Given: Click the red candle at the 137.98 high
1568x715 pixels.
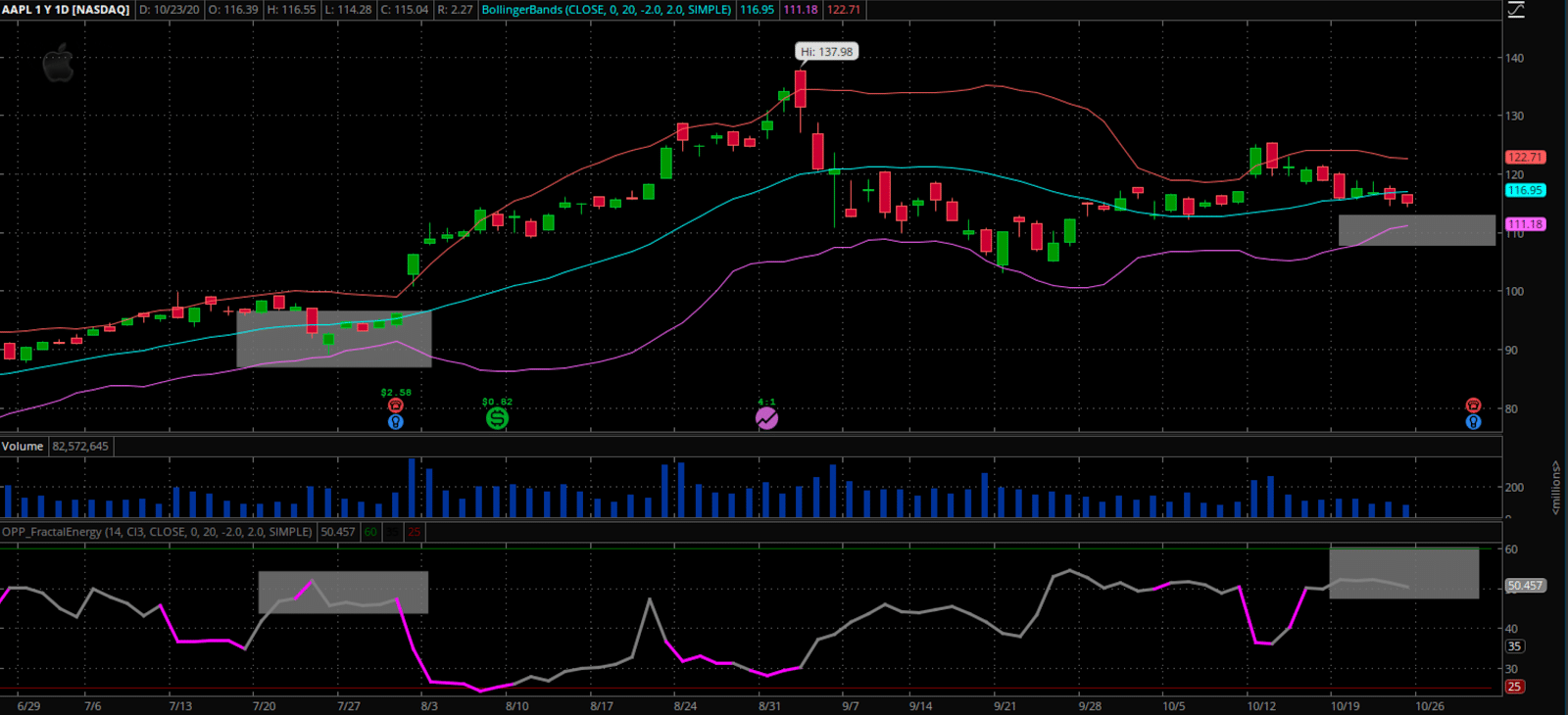Looking at the screenshot, I should 801,89.
